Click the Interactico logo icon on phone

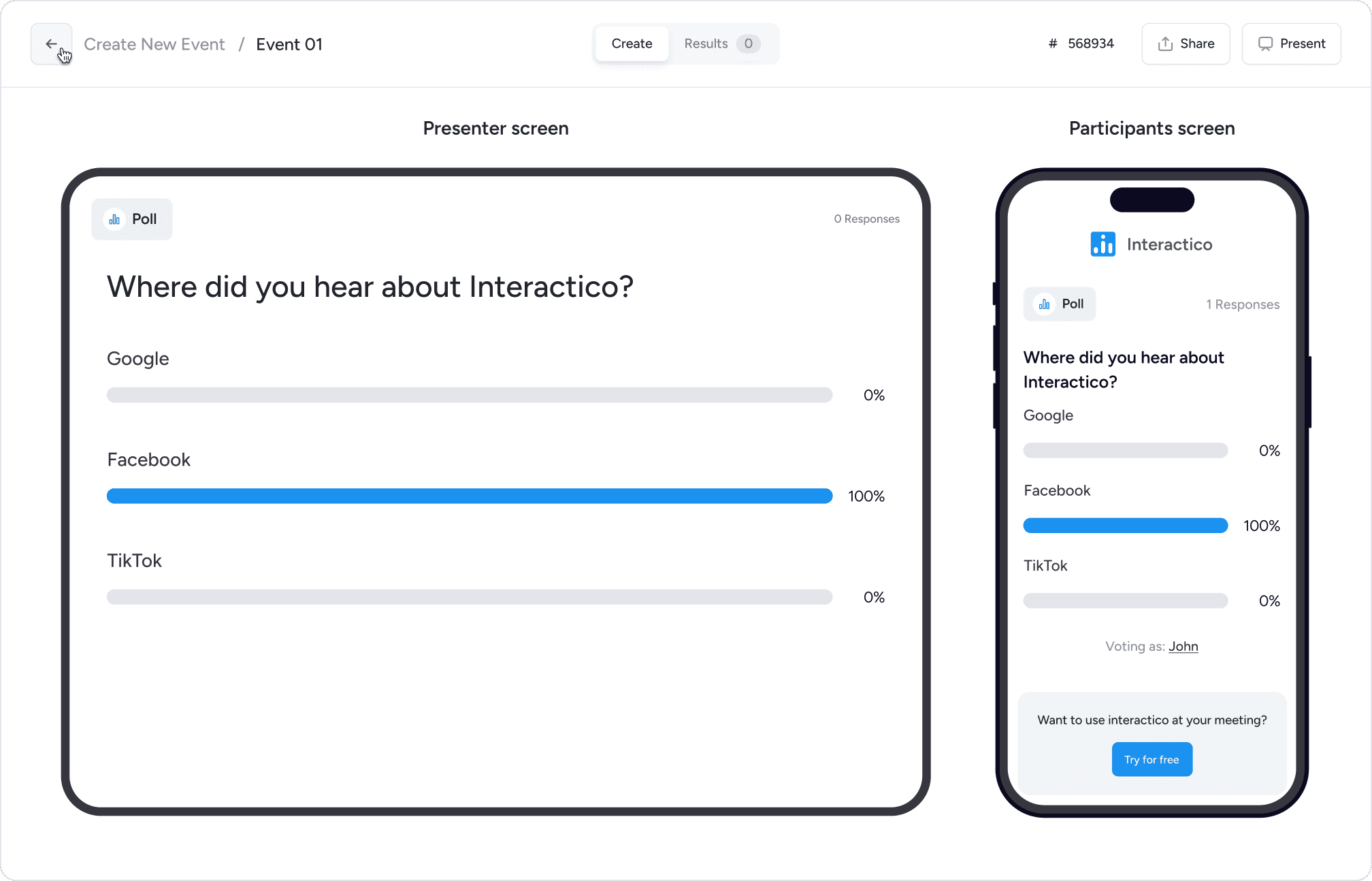click(1102, 244)
